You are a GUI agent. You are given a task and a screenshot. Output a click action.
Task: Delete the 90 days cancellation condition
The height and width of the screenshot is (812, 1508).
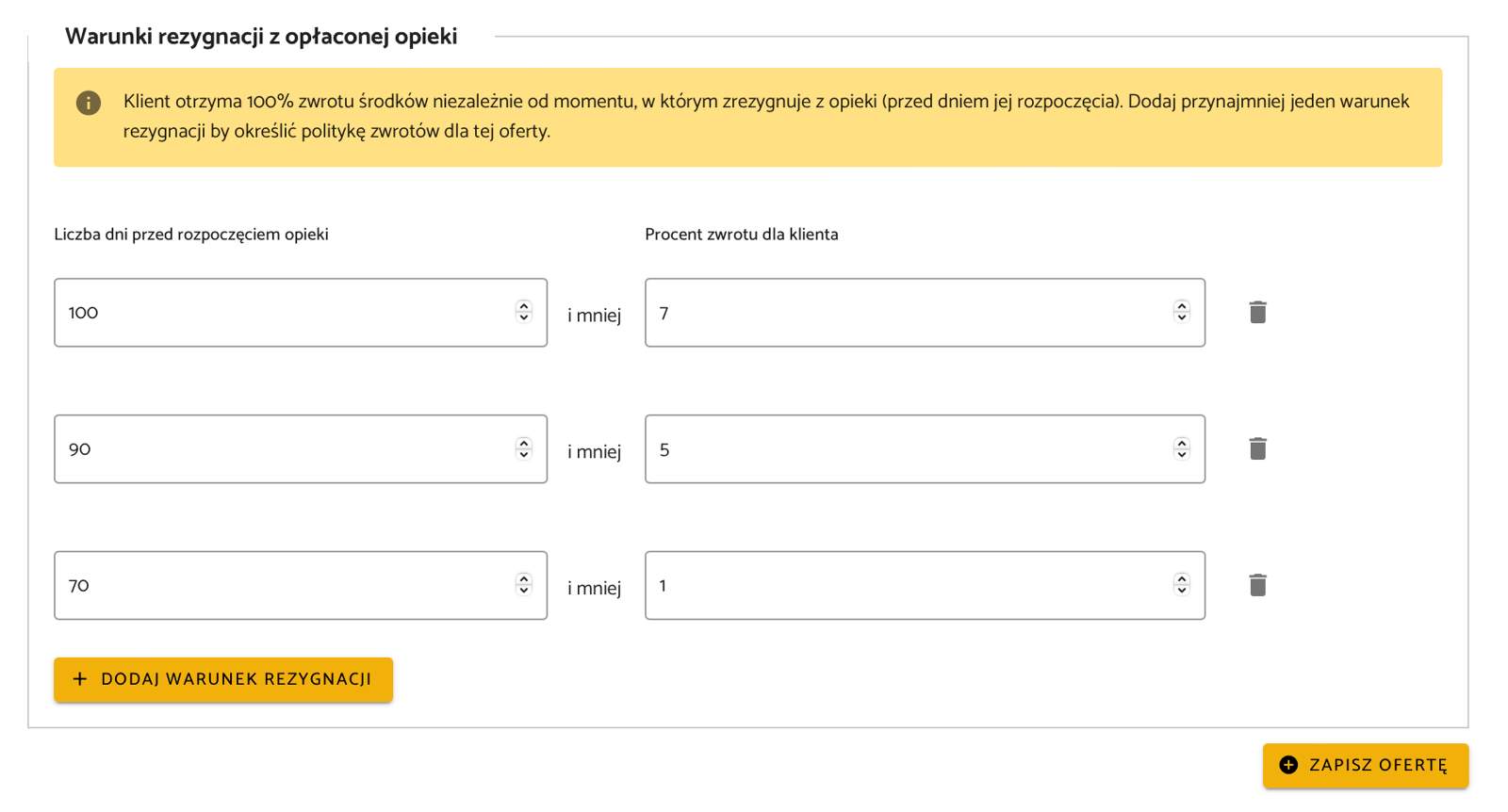click(x=1257, y=448)
